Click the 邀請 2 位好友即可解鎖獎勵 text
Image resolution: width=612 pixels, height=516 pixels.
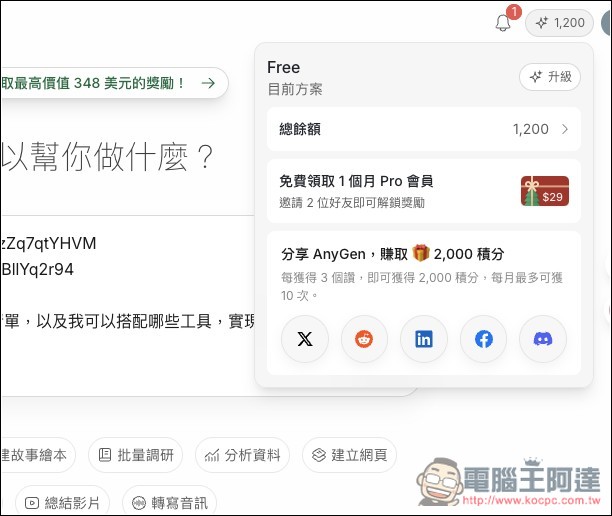coord(352,203)
